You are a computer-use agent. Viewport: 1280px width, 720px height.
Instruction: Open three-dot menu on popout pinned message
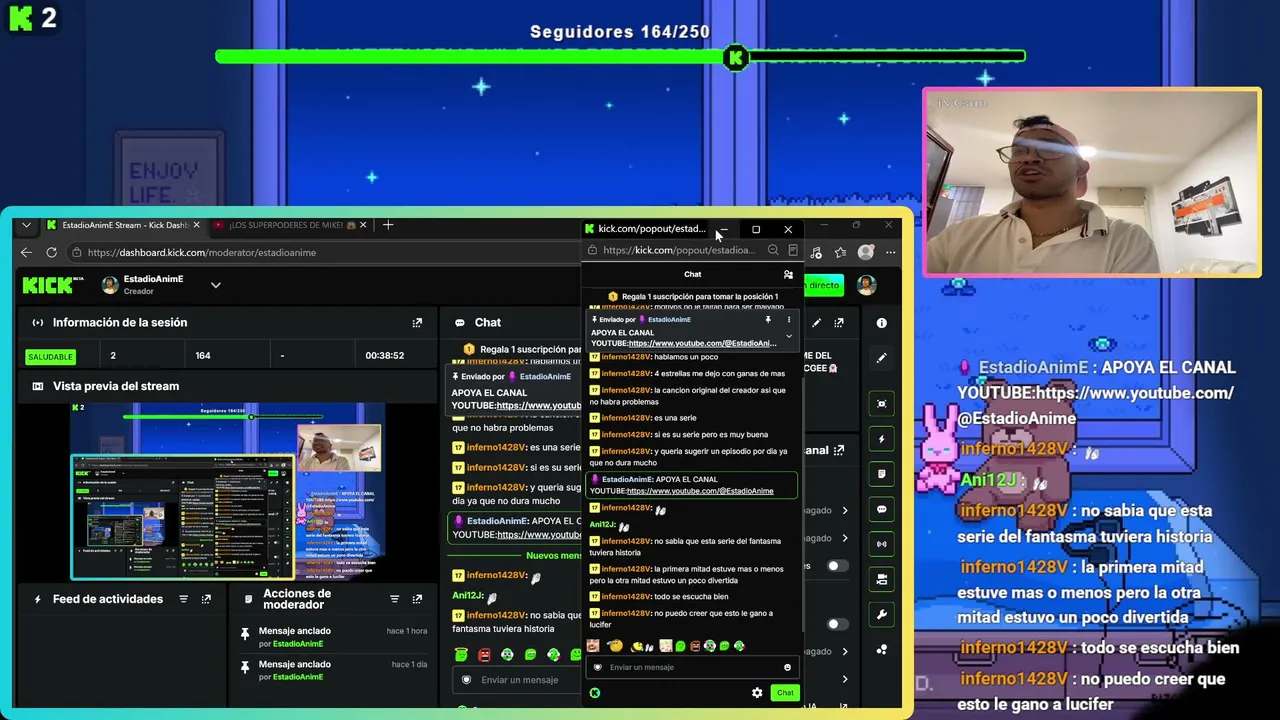coord(788,320)
